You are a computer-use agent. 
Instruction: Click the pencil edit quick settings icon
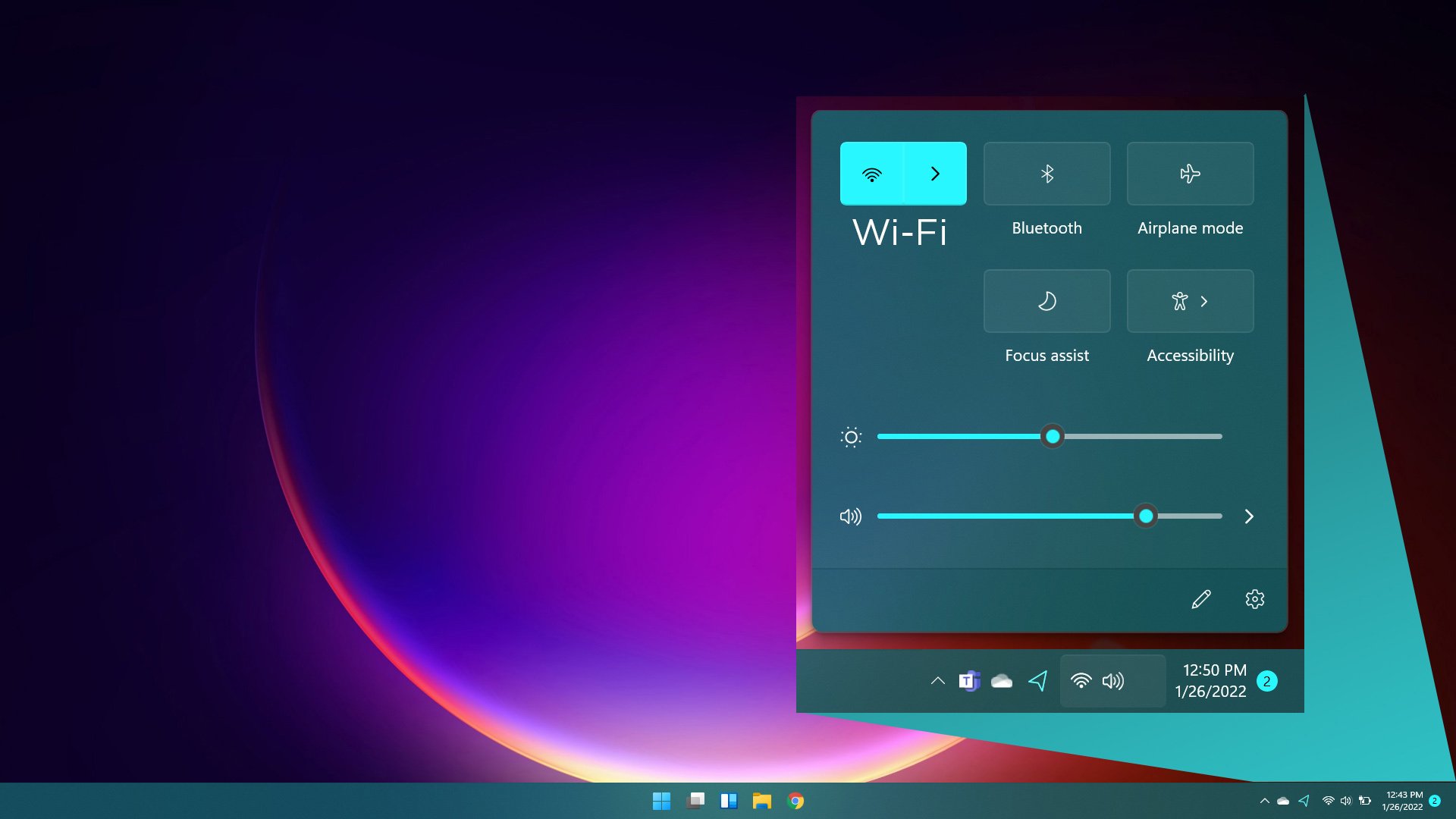[1201, 599]
